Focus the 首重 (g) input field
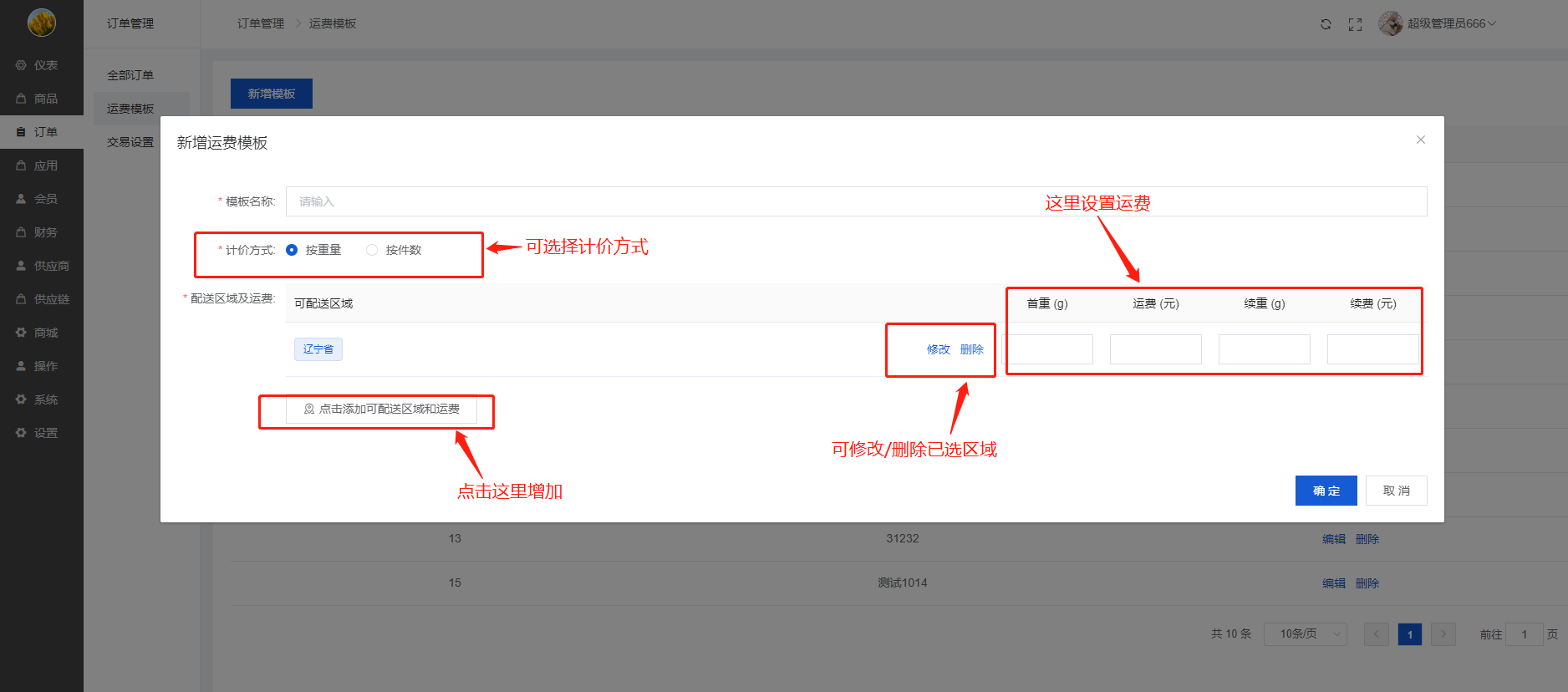Viewport: 1568px width, 692px height. pyautogui.click(x=1047, y=349)
